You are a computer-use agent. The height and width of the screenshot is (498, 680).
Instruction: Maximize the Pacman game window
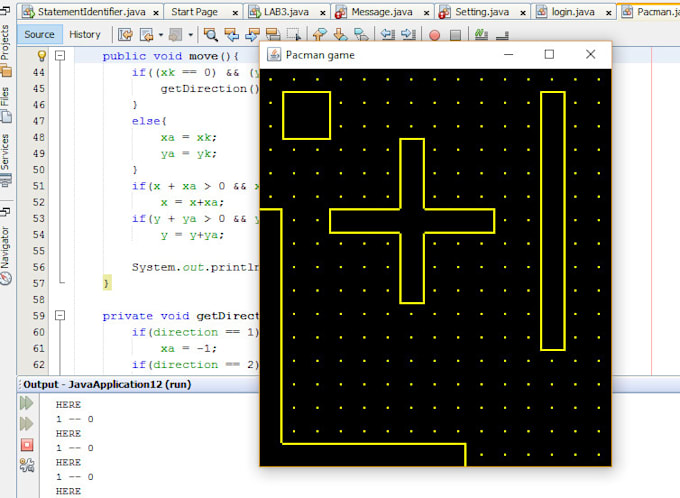click(x=549, y=54)
